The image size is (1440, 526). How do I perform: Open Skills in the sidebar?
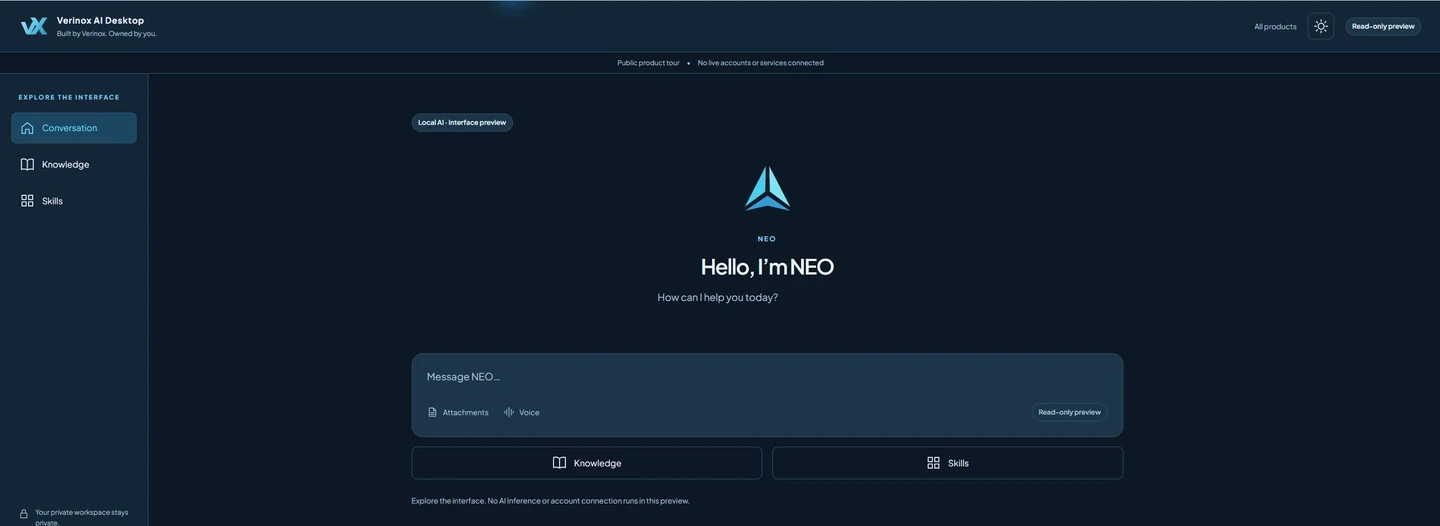tap(74, 201)
